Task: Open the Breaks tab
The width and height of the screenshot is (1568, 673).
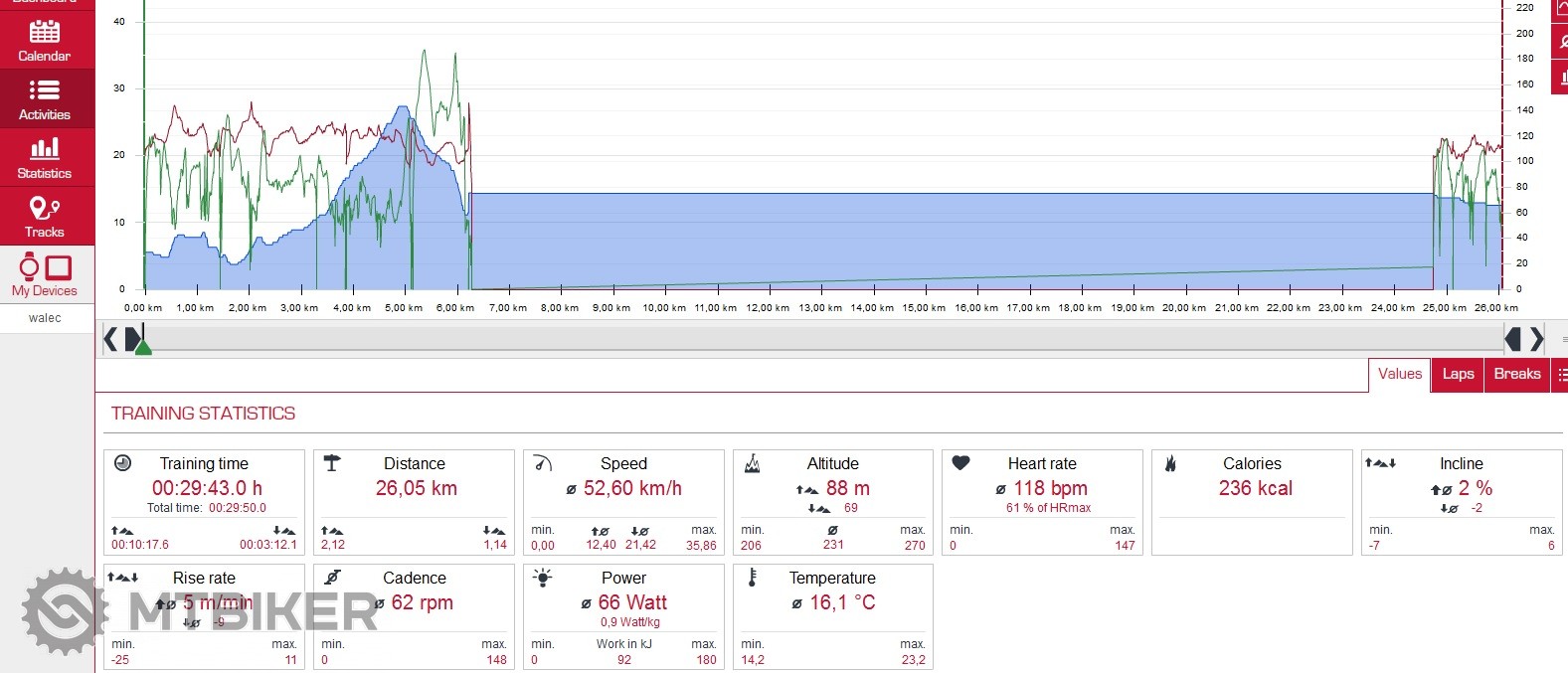Action: click(x=1516, y=375)
